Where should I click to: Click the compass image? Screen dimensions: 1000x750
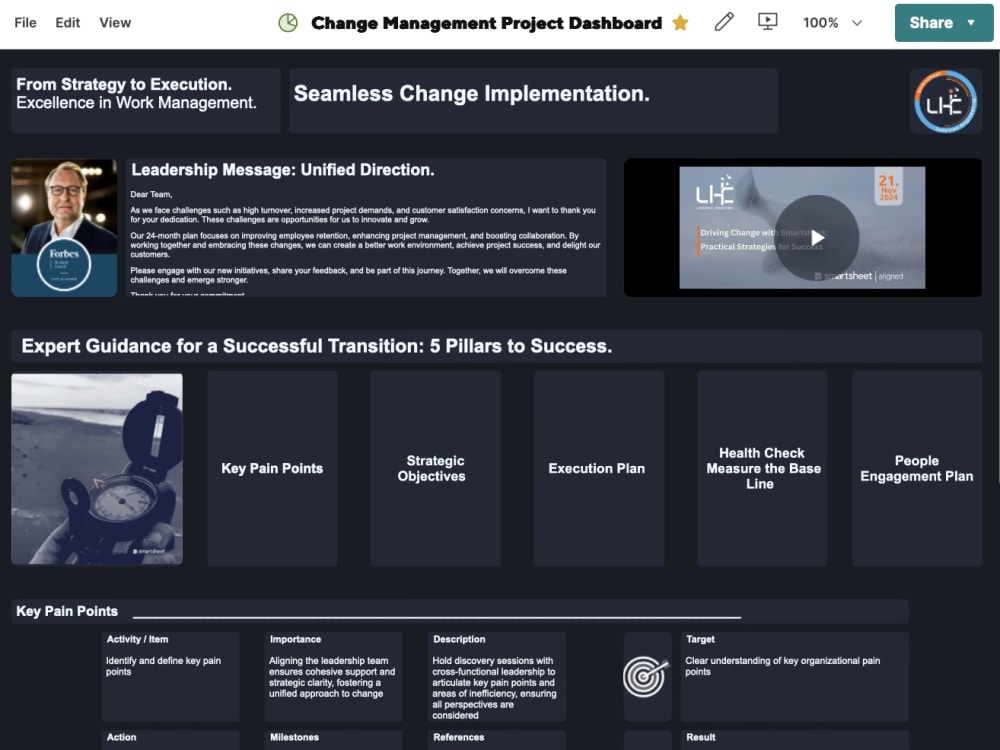(97, 469)
